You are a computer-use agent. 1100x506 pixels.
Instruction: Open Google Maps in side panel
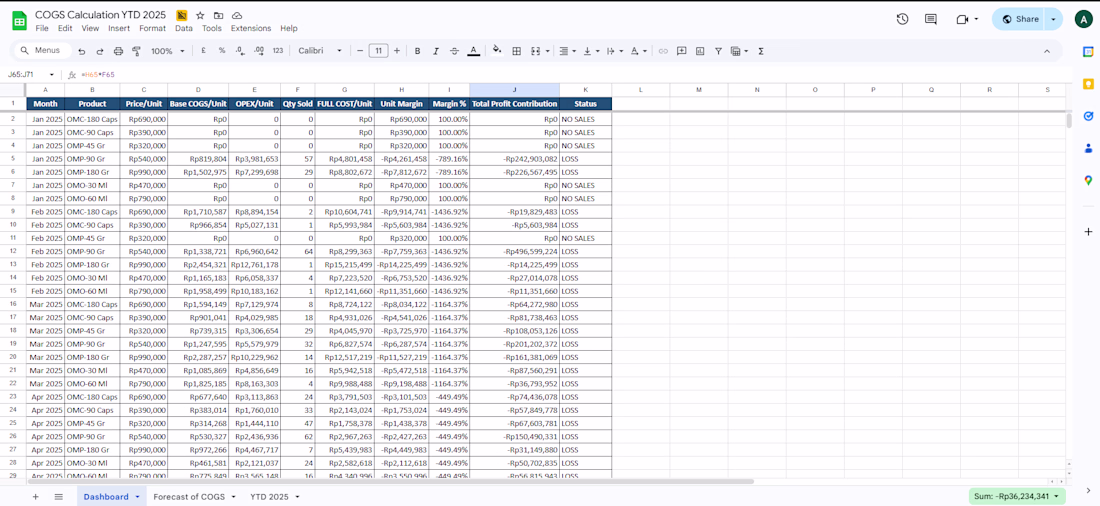[1088, 180]
